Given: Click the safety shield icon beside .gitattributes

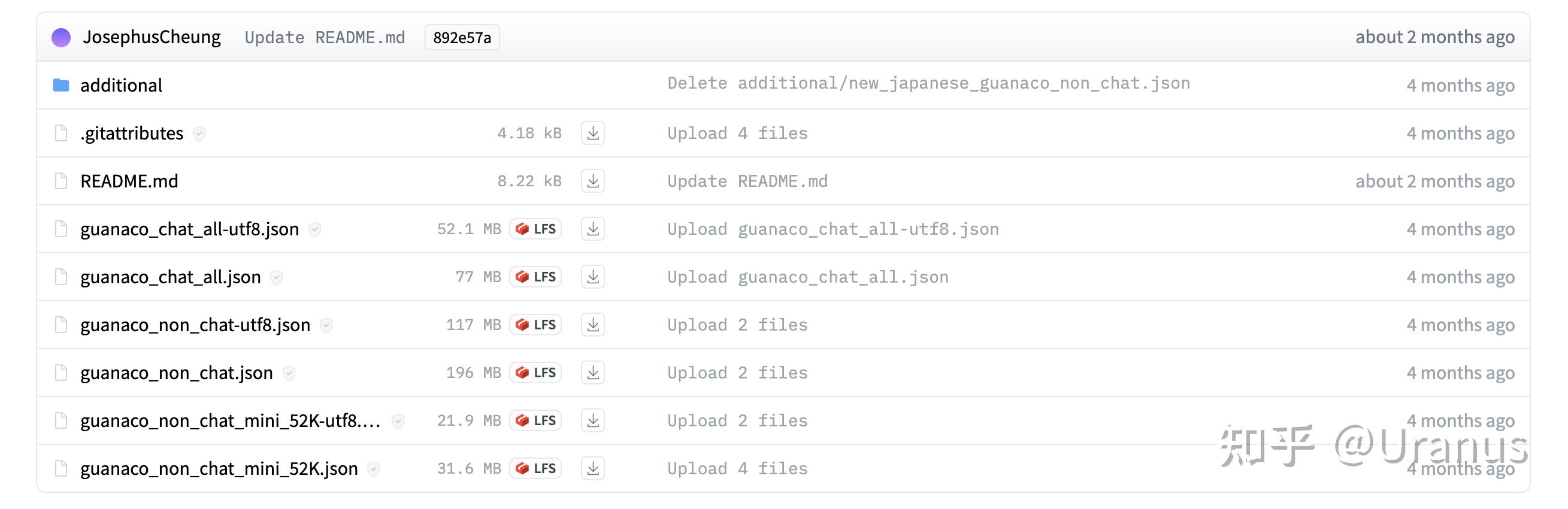Looking at the screenshot, I should tap(199, 134).
